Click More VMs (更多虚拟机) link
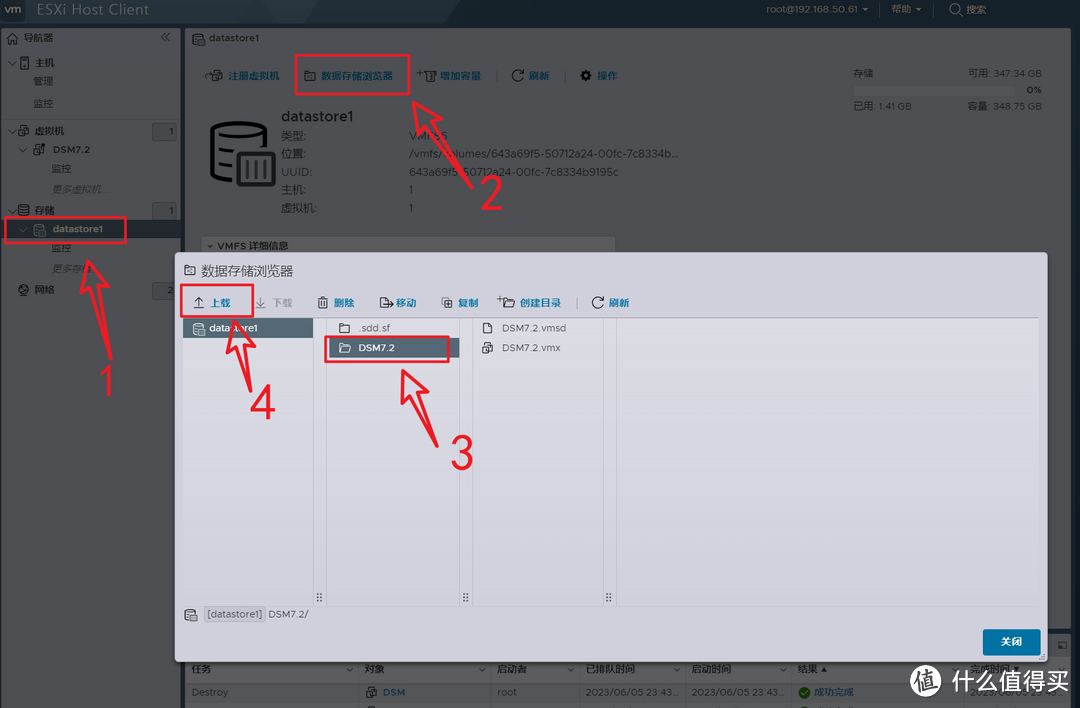The image size is (1080, 708). click(x=81, y=189)
